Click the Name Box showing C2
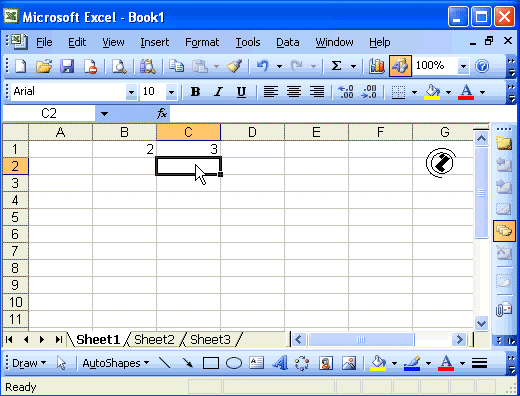 (x=49, y=114)
